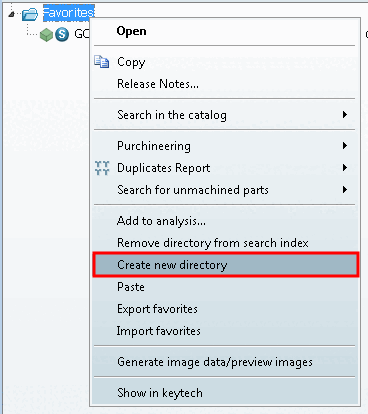Select Create new directory
The width and height of the screenshot is (368, 414).
pyautogui.click(x=226, y=265)
